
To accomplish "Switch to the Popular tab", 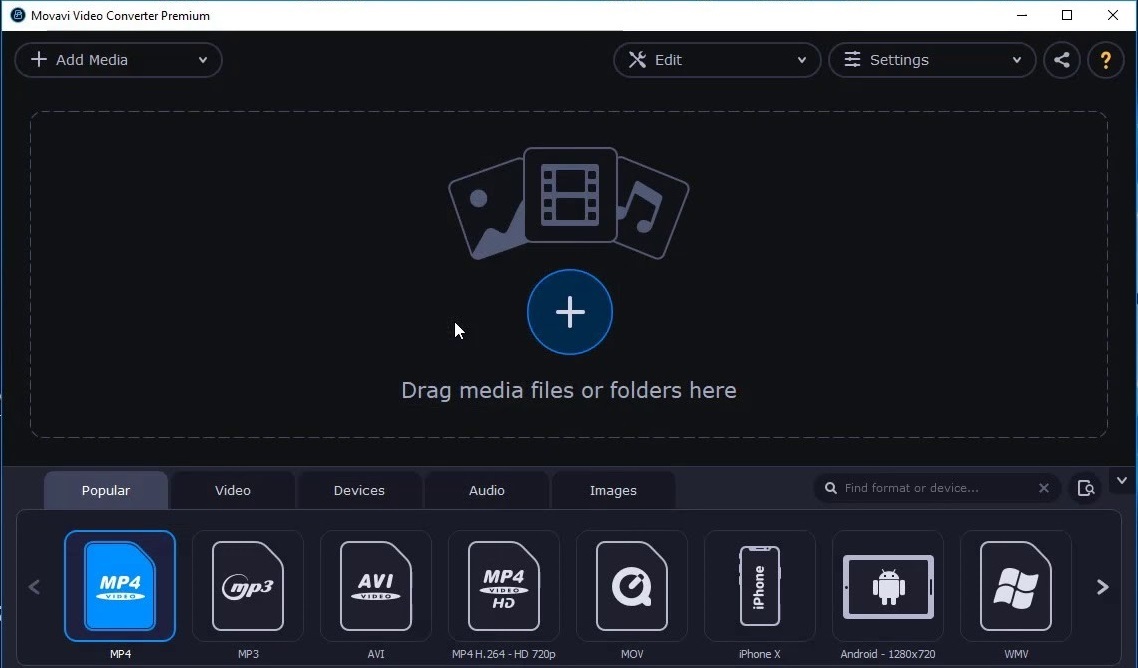I will [106, 490].
